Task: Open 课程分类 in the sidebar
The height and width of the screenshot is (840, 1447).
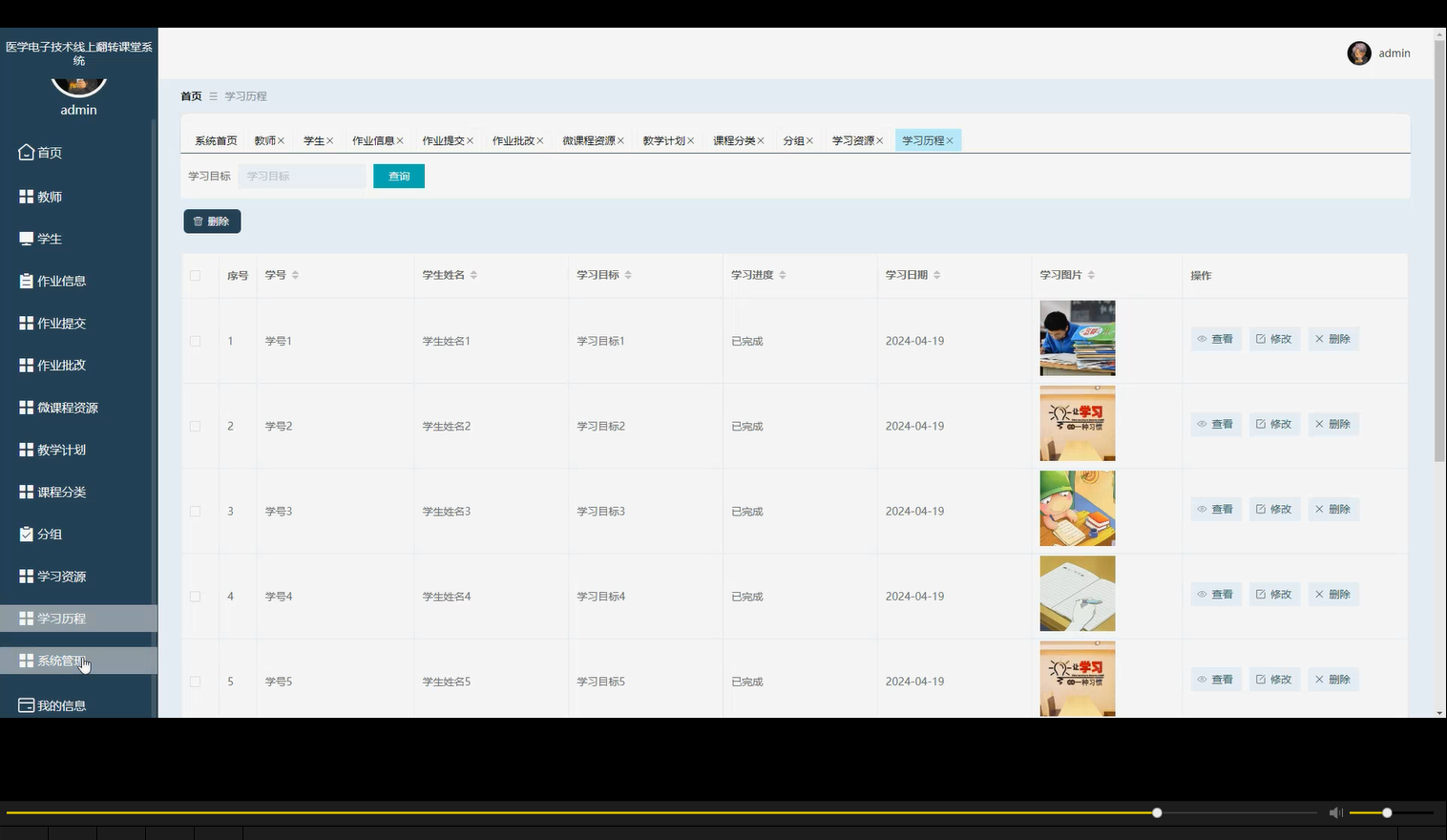Action: coord(78,492)
